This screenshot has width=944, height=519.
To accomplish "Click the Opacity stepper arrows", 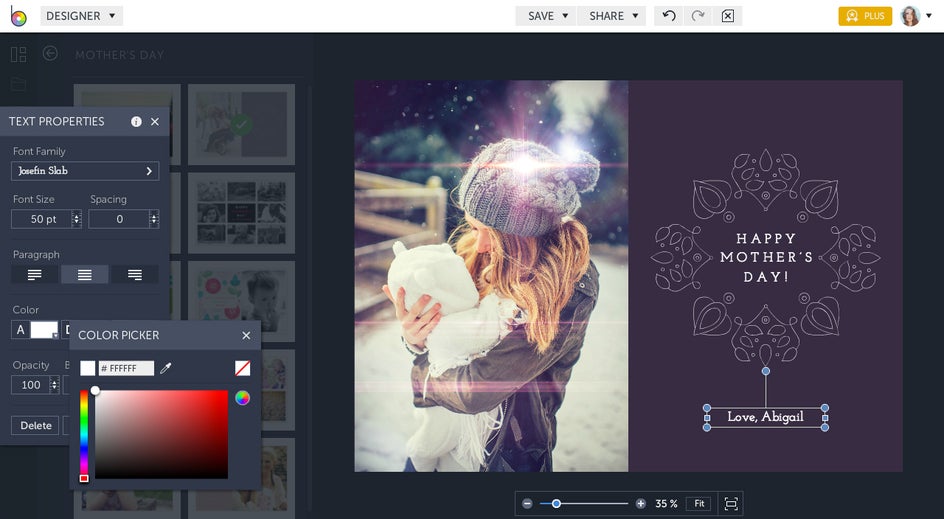I will [x=55, y=385].
